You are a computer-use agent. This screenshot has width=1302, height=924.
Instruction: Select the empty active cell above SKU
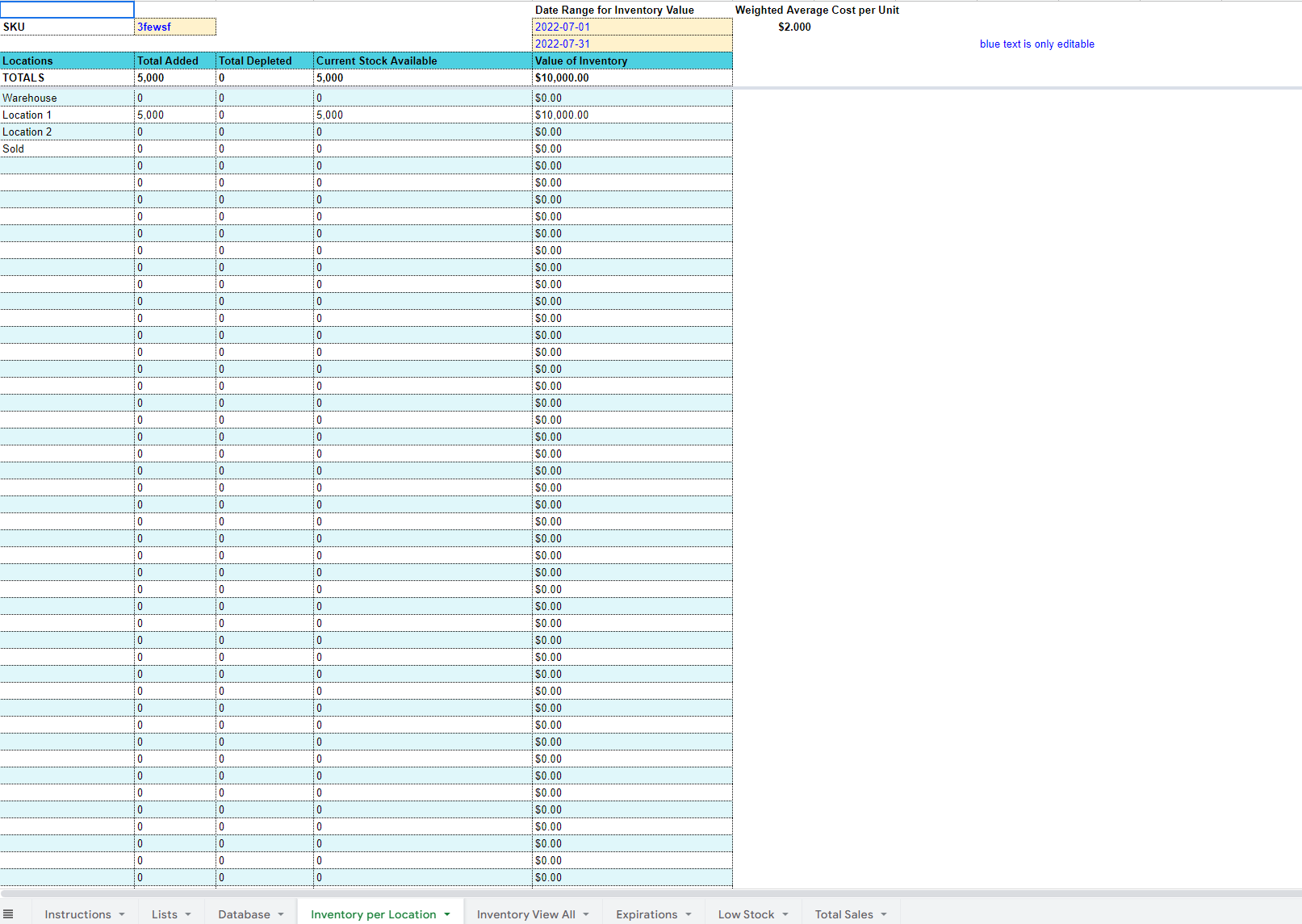(x=67, y=10)
